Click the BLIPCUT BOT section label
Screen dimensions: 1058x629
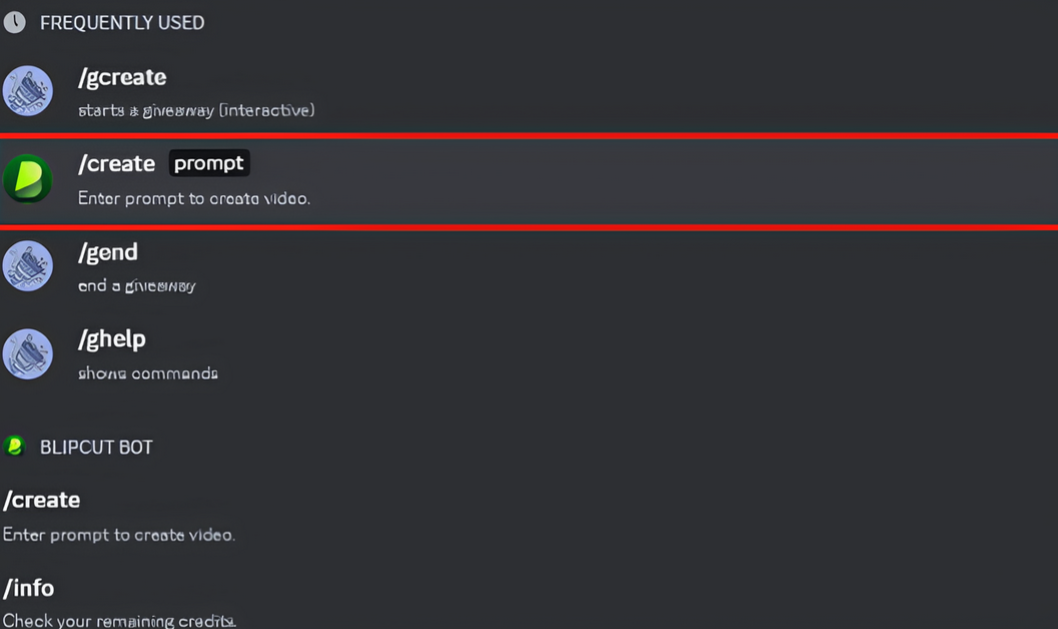pos(94,447)
